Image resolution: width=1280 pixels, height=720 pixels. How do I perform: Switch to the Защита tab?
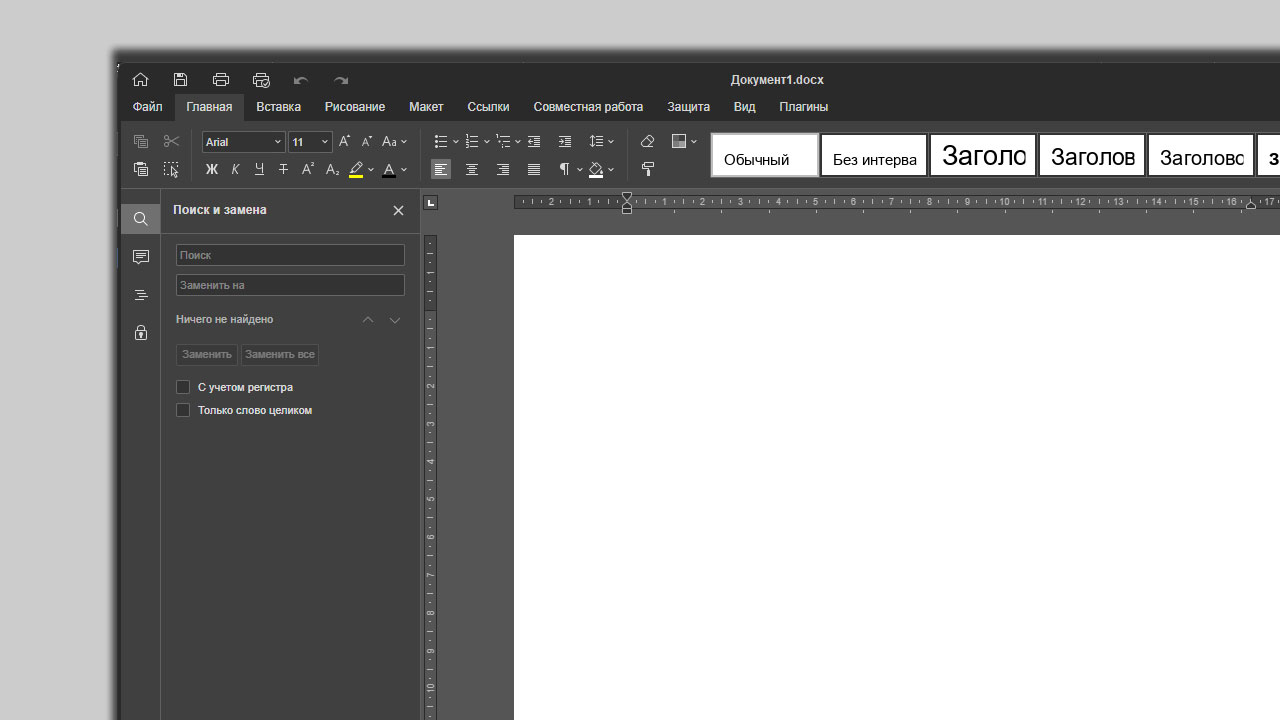pyautogui.click(x=689, y=107)
